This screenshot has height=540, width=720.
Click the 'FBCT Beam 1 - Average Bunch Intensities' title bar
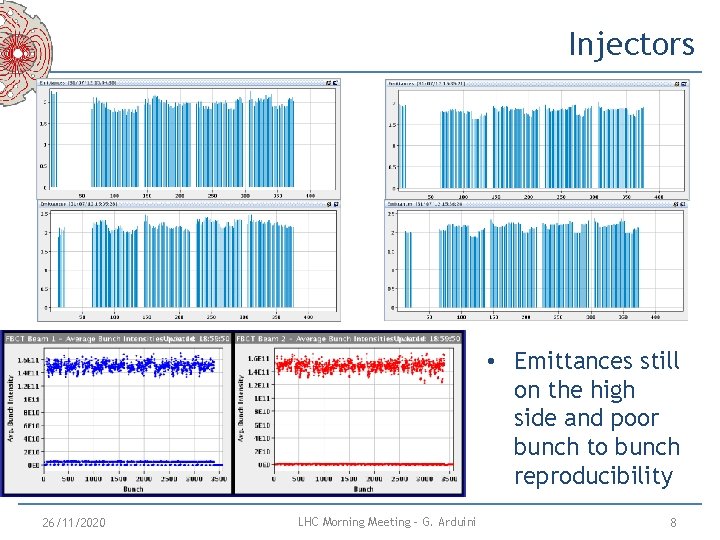[117, 339]
